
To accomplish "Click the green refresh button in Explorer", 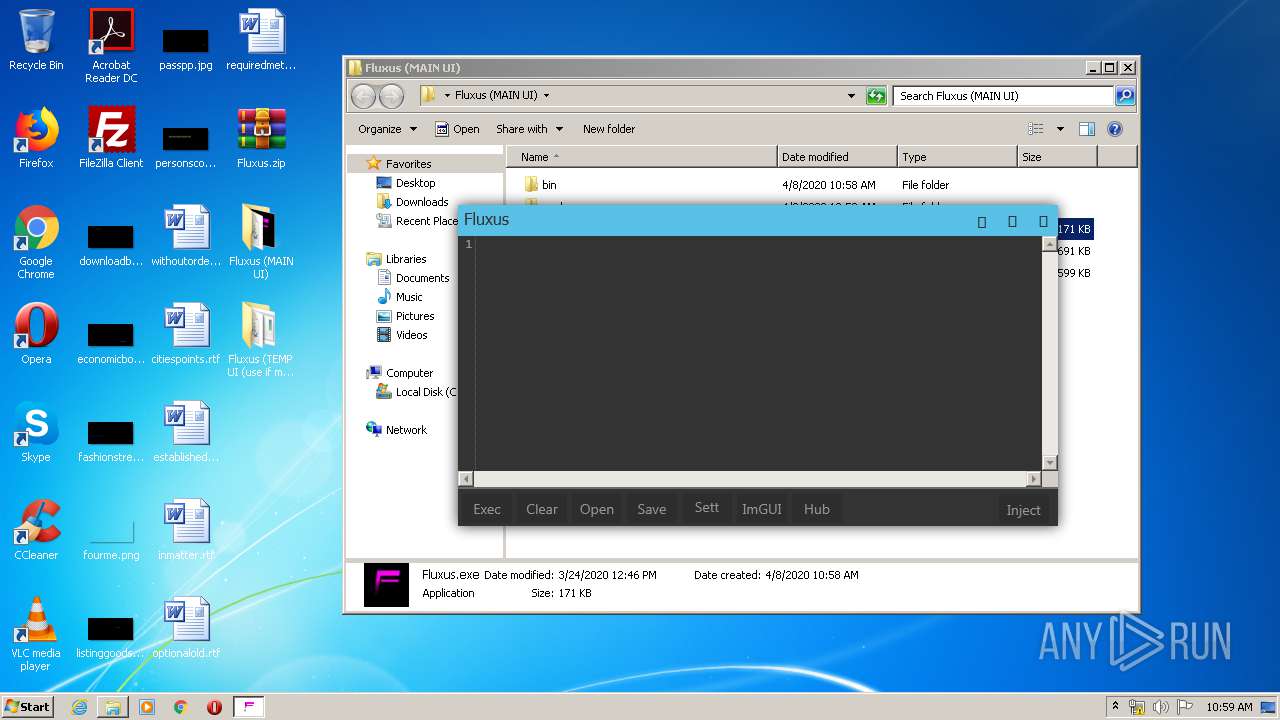I will pyautogui.click(x=876, y=96).
